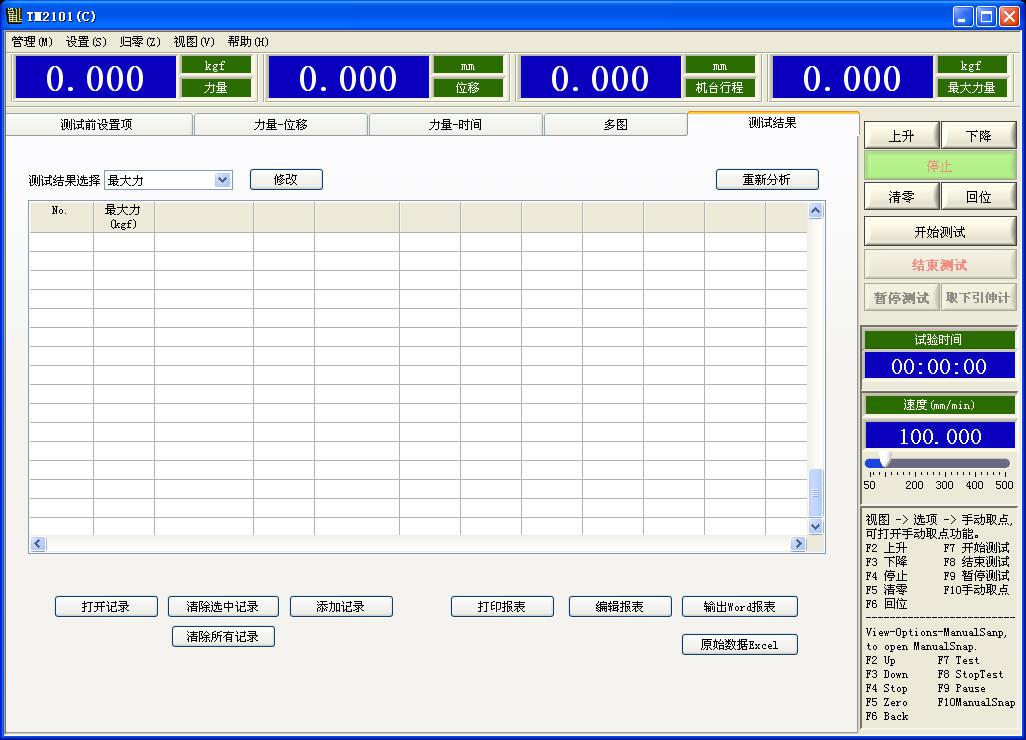Click the speed value field 100.000
This screenshot has width=1026, height=740.
pyautogui.click(x=939, y=436)
